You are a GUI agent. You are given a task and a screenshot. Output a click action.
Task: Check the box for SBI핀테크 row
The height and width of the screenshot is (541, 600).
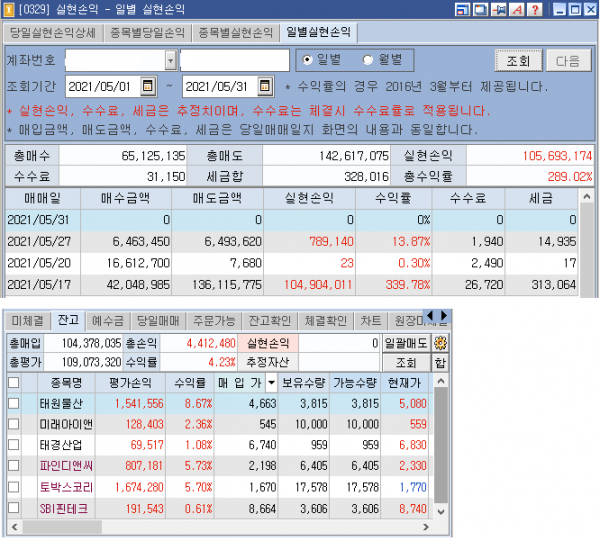click(14, 508)
